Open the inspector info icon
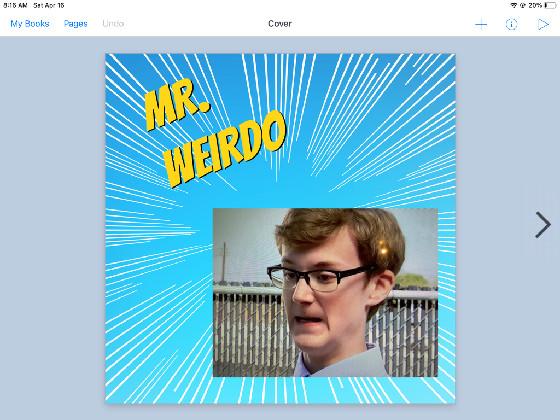This screenshot has height=420, width=560. (511, 24)
